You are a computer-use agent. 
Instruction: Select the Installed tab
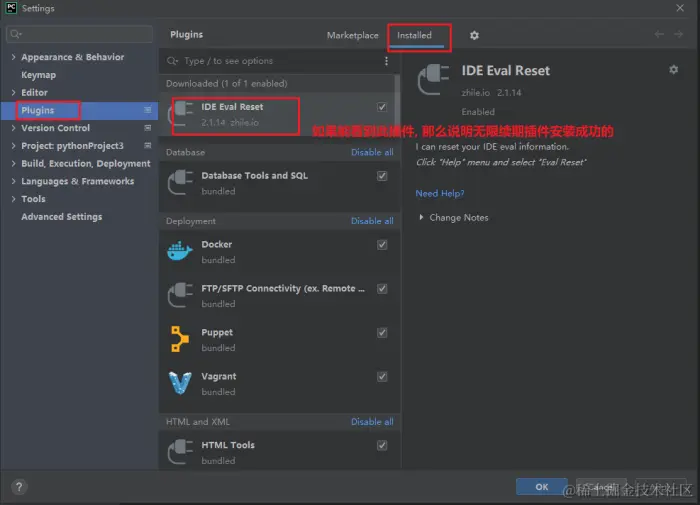(414, 35)
